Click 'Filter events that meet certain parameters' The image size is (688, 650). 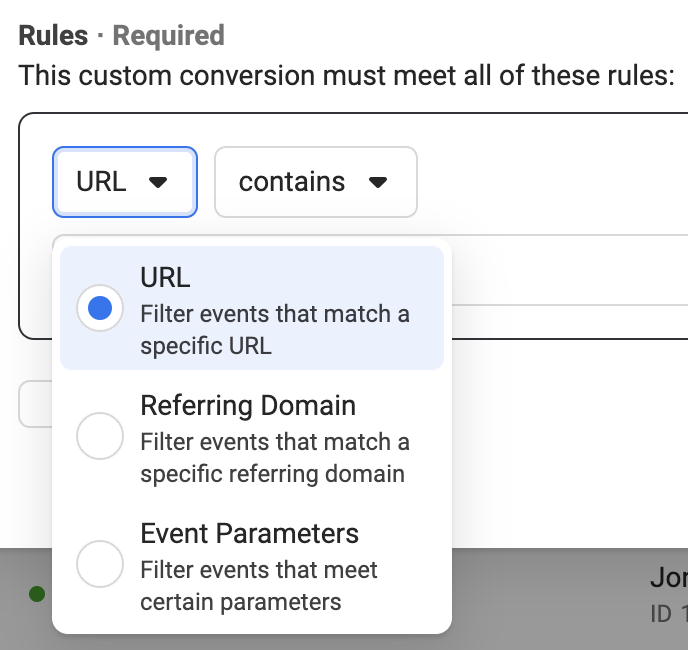click(259, 586)
